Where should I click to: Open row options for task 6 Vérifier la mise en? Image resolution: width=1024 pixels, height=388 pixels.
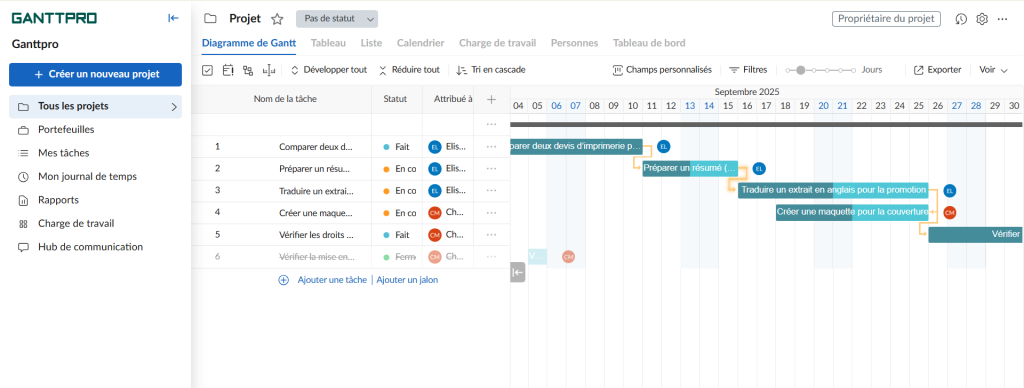[x=492, y=257]
